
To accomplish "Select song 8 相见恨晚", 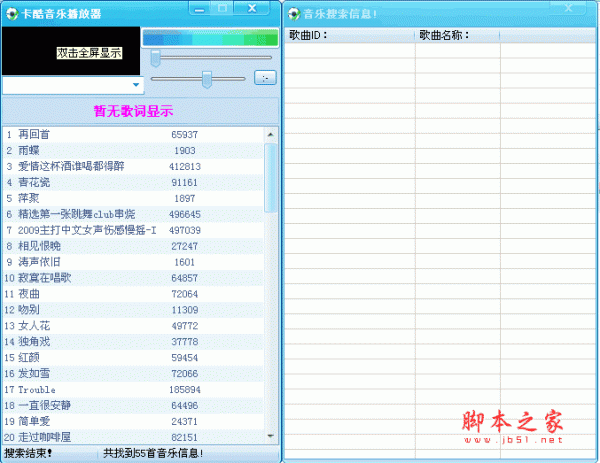I will [133, 246].
